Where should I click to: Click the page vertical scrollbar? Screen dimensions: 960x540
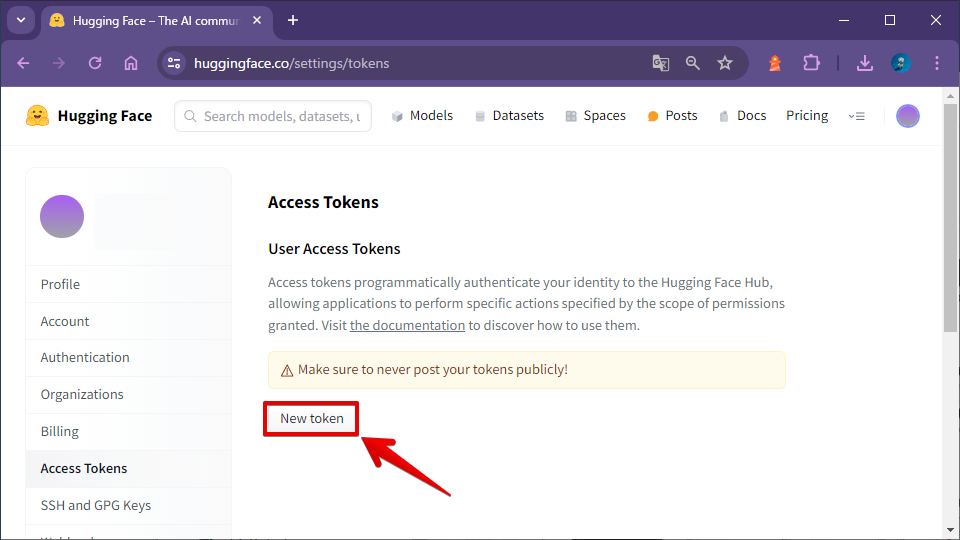pyautogui.click(x=950, y=218)
